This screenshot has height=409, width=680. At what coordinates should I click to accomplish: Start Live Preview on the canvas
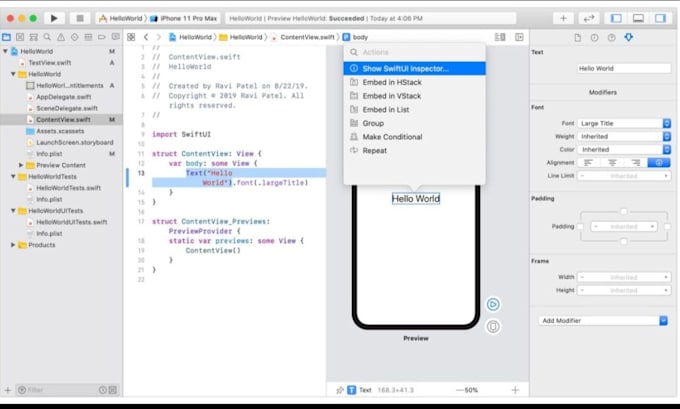pyautogui.click(x=493, y=304)
